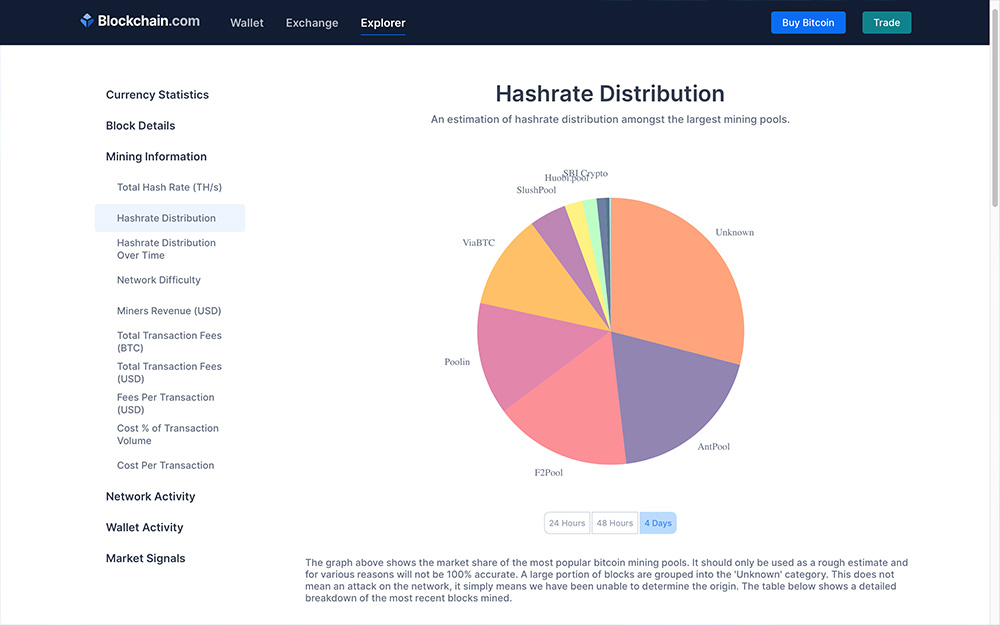Viewport: 1000px width, 625px height.
Task: Click the F2Pool chart label
Action: (548, 473)
